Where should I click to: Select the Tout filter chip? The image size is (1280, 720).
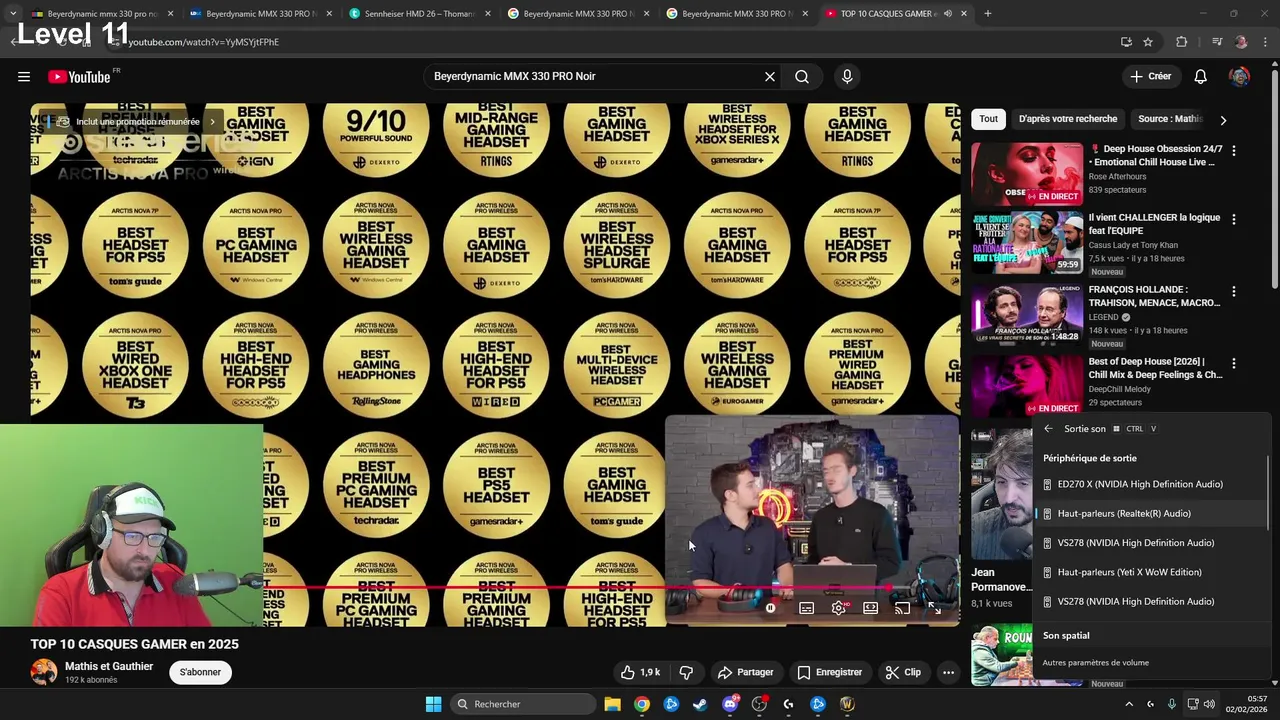(x=988, y=119)
